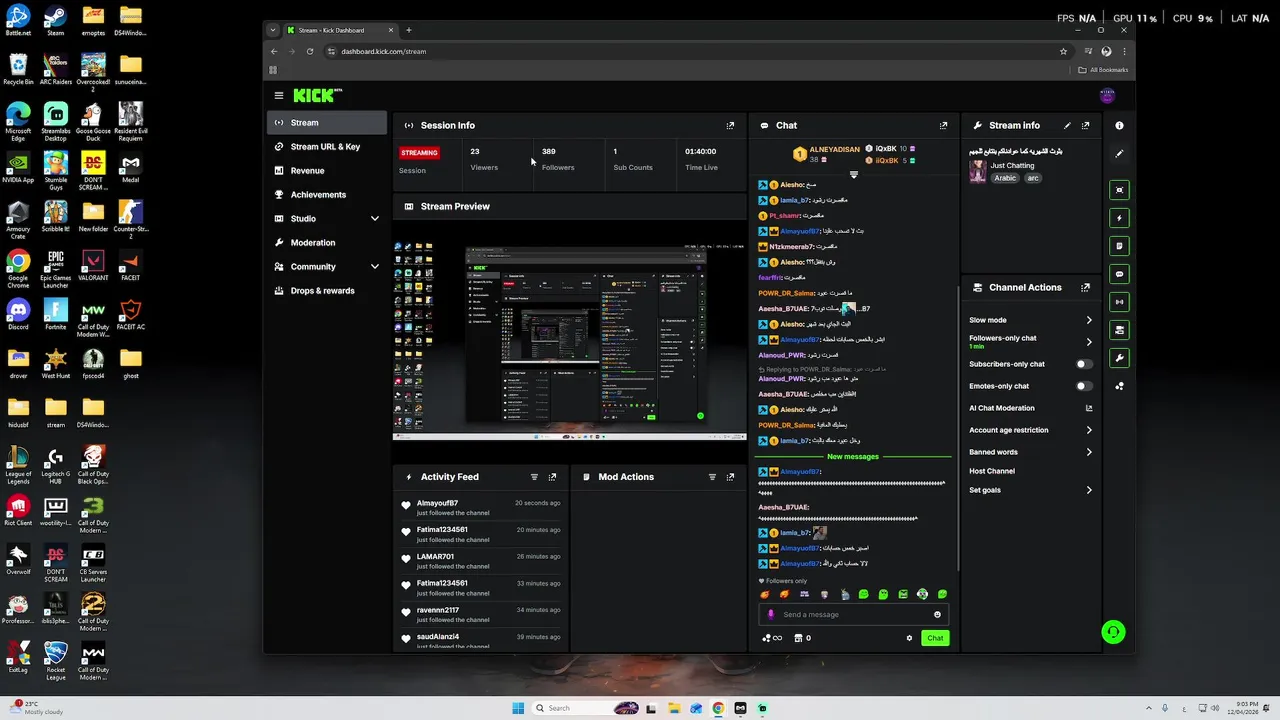The height and width of the screenshot is (720, 1280).
Task: Enable Emotes-only chat
Action: (1083, 386)
